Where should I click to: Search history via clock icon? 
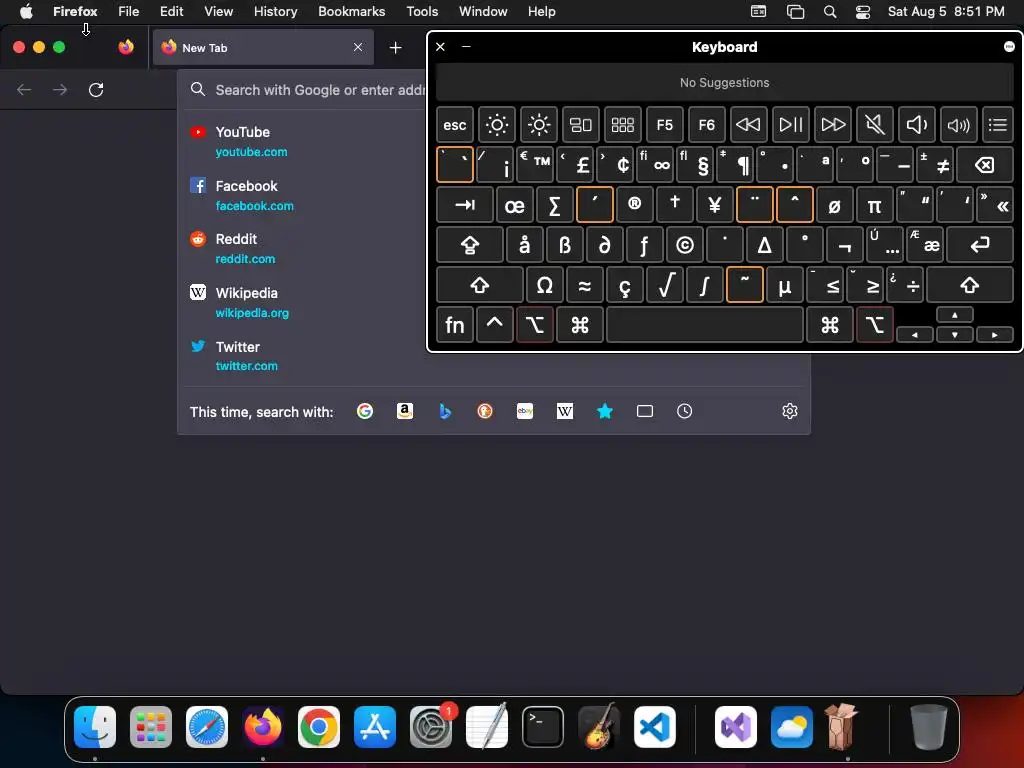(684, 411)
